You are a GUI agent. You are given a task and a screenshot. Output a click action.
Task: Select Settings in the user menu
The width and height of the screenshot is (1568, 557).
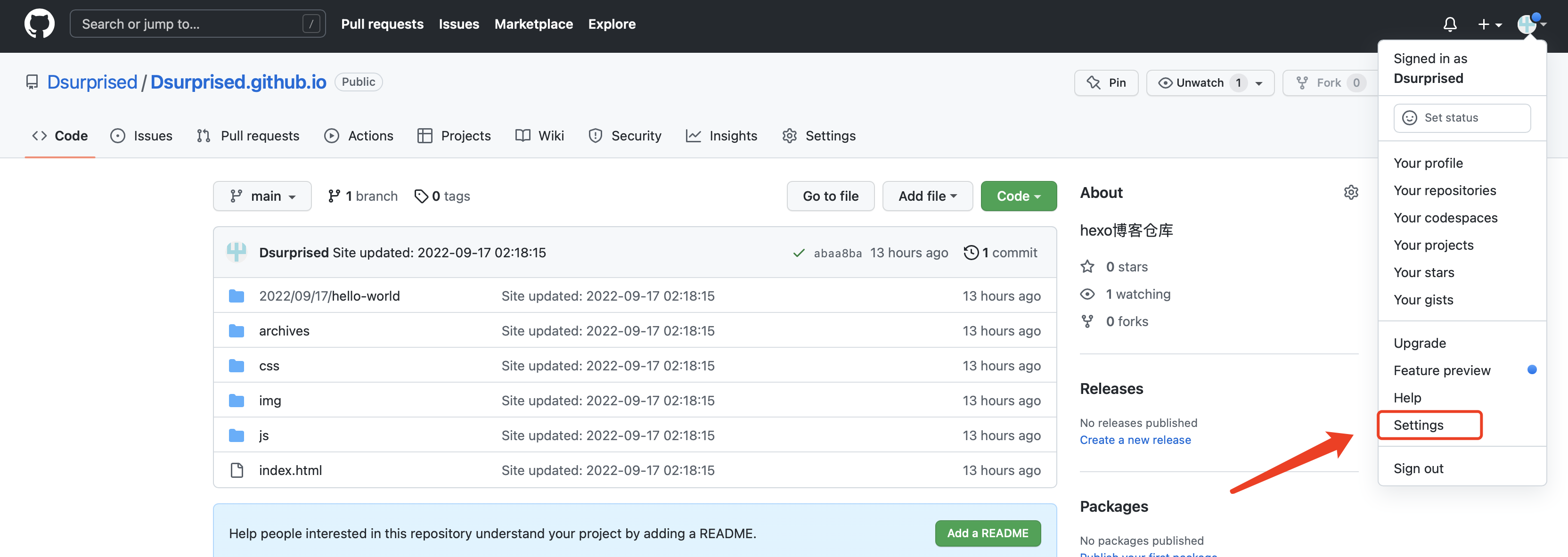[x=1418, y=425]
